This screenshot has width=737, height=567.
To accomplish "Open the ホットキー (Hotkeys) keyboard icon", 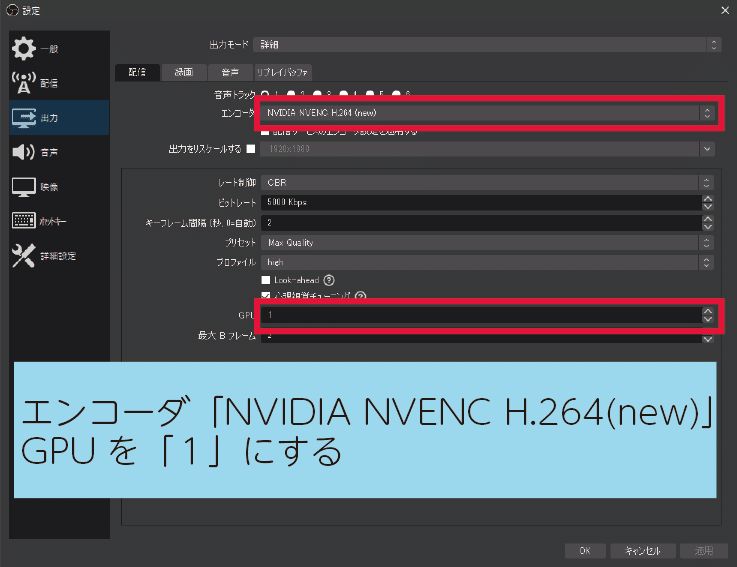I will pos(24,220).
